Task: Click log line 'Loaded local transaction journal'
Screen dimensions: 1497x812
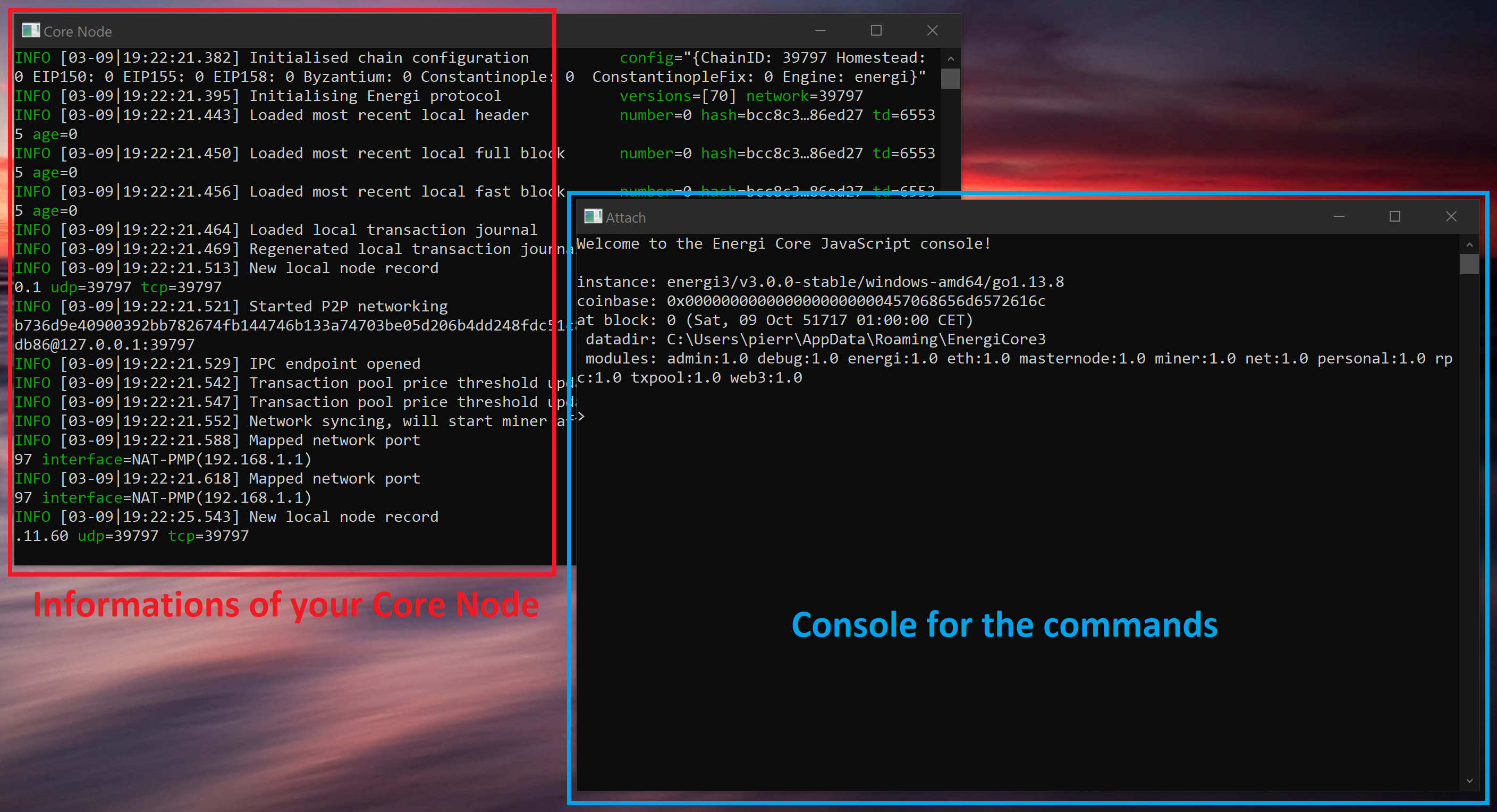Action: [393, 230]
